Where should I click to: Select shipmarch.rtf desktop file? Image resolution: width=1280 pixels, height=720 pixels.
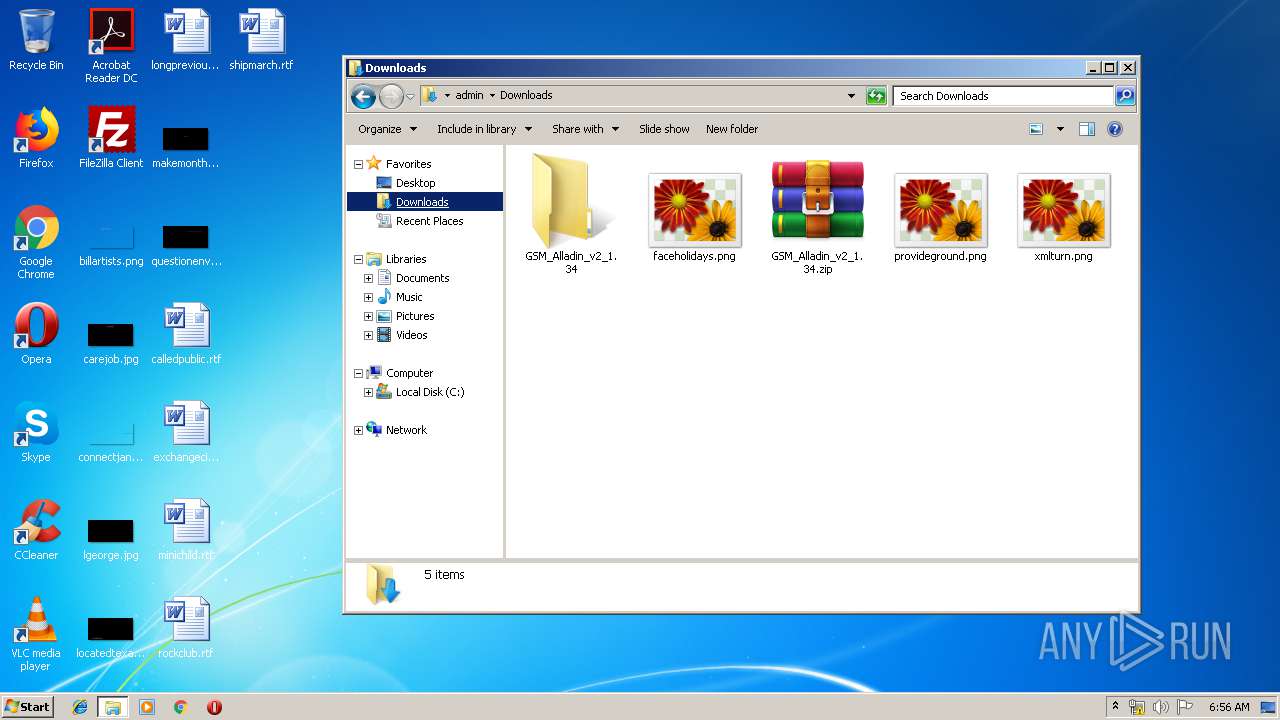[x=261, y=40]
